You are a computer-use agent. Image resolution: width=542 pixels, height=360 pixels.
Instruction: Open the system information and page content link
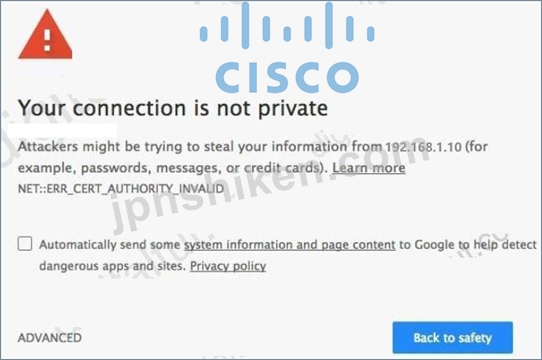(290, 245)
